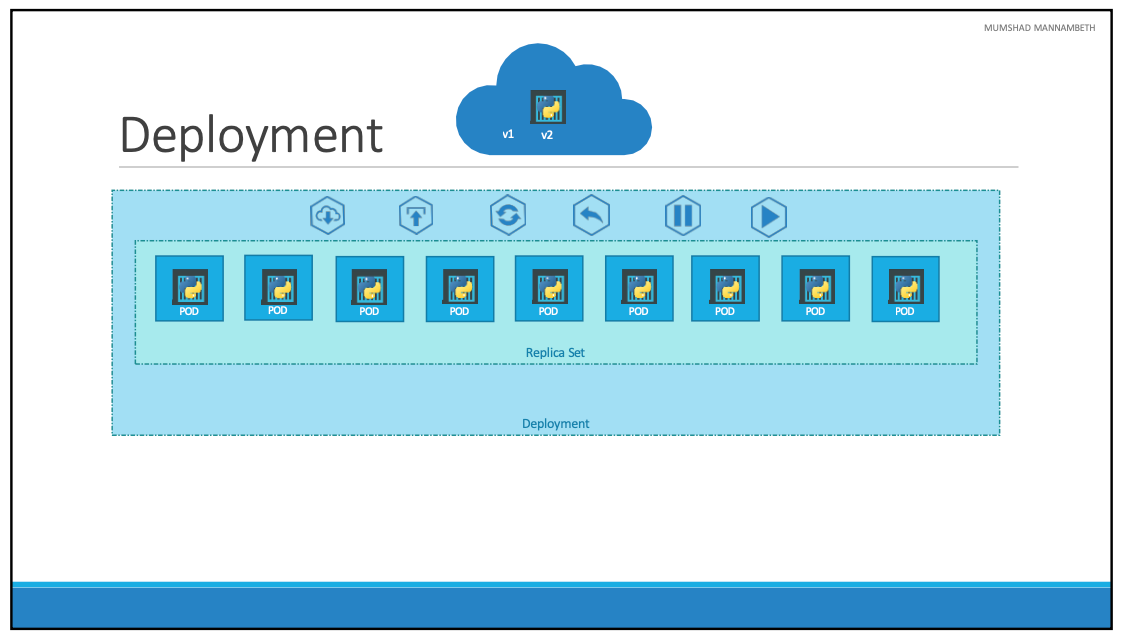This screenshot has height=644, width=1124.
Task: Select the seventh POD from the left
Action: coord(725,288)
